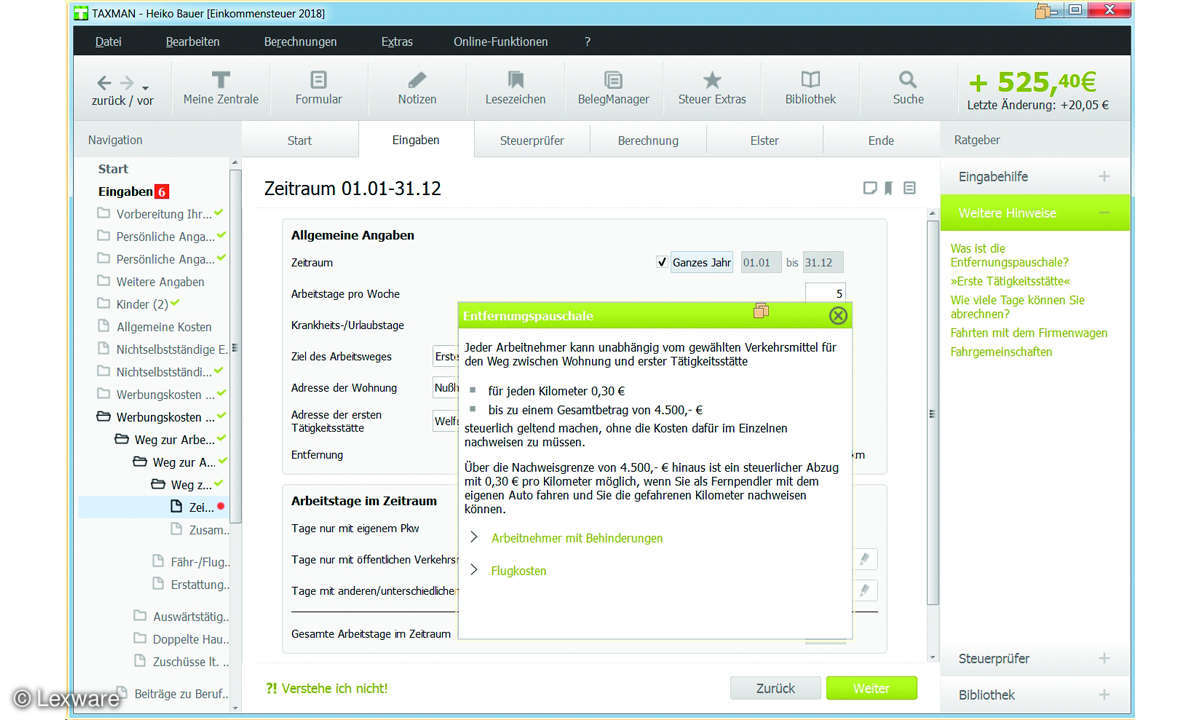This screenshot has width=1200, height=720.
Task: Click the Arbeitstage pro Woche field
Action: point(826,294)
